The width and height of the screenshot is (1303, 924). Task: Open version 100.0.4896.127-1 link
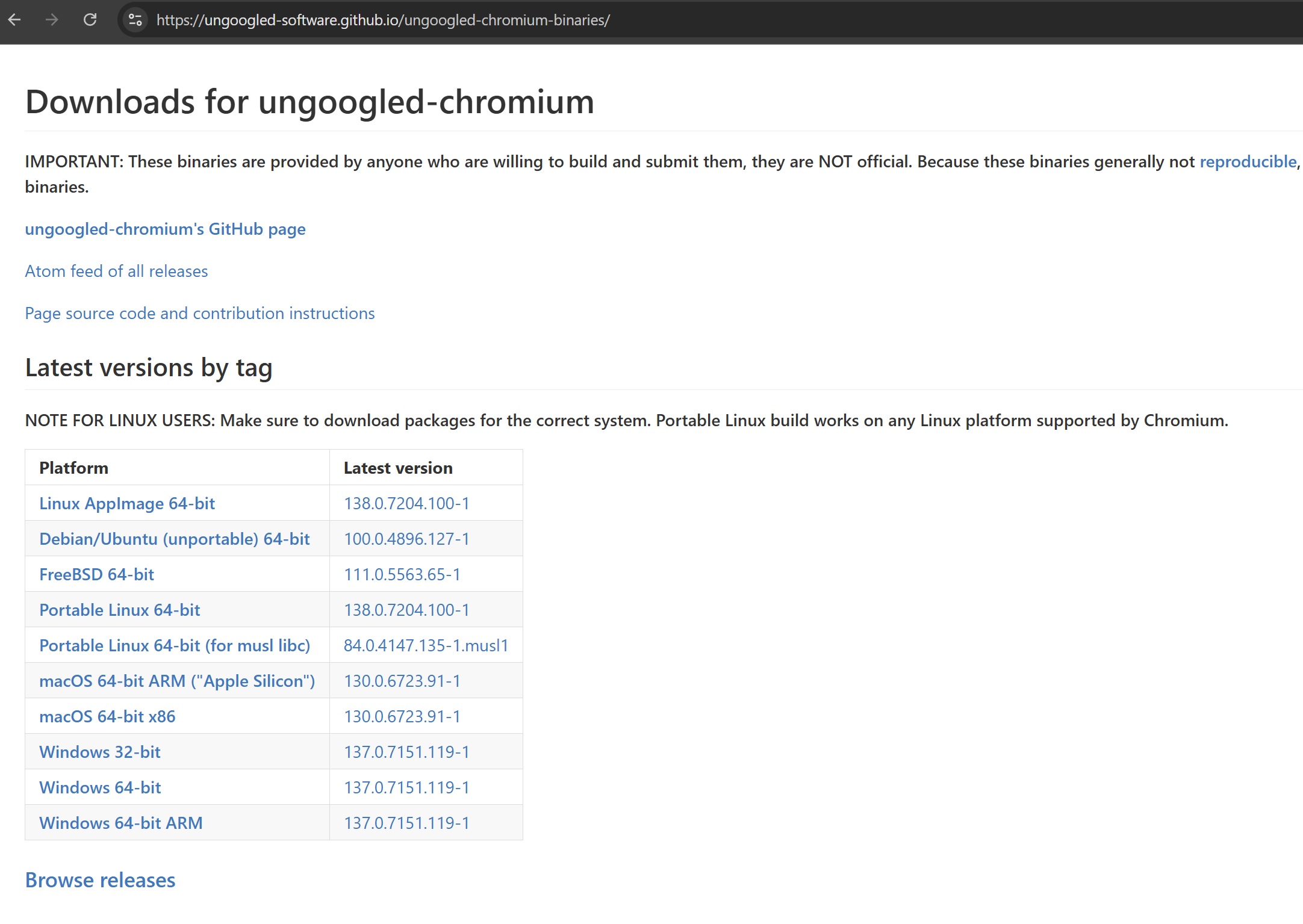coord(406,539)
